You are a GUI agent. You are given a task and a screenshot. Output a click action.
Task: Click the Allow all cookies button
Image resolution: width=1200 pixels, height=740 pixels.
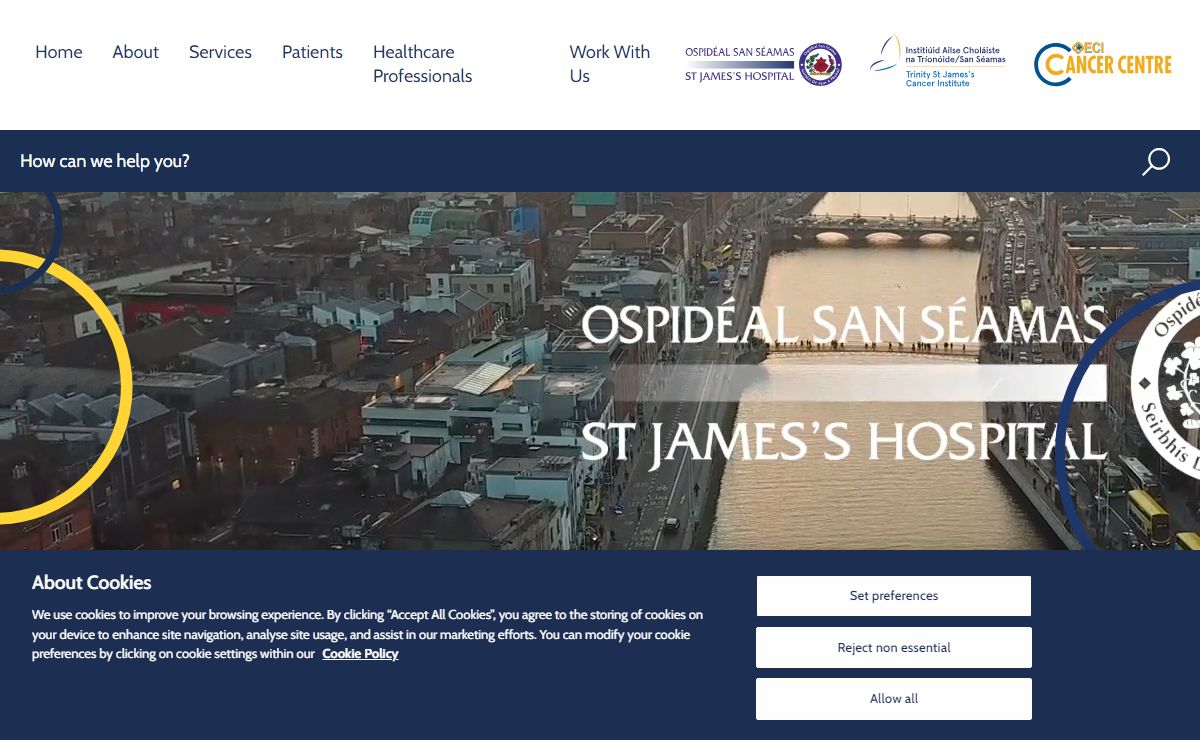click(x=894, y=699)
